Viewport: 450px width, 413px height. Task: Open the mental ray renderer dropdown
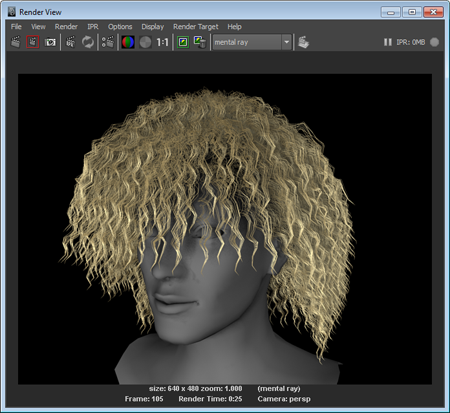(x=252, y=42)
